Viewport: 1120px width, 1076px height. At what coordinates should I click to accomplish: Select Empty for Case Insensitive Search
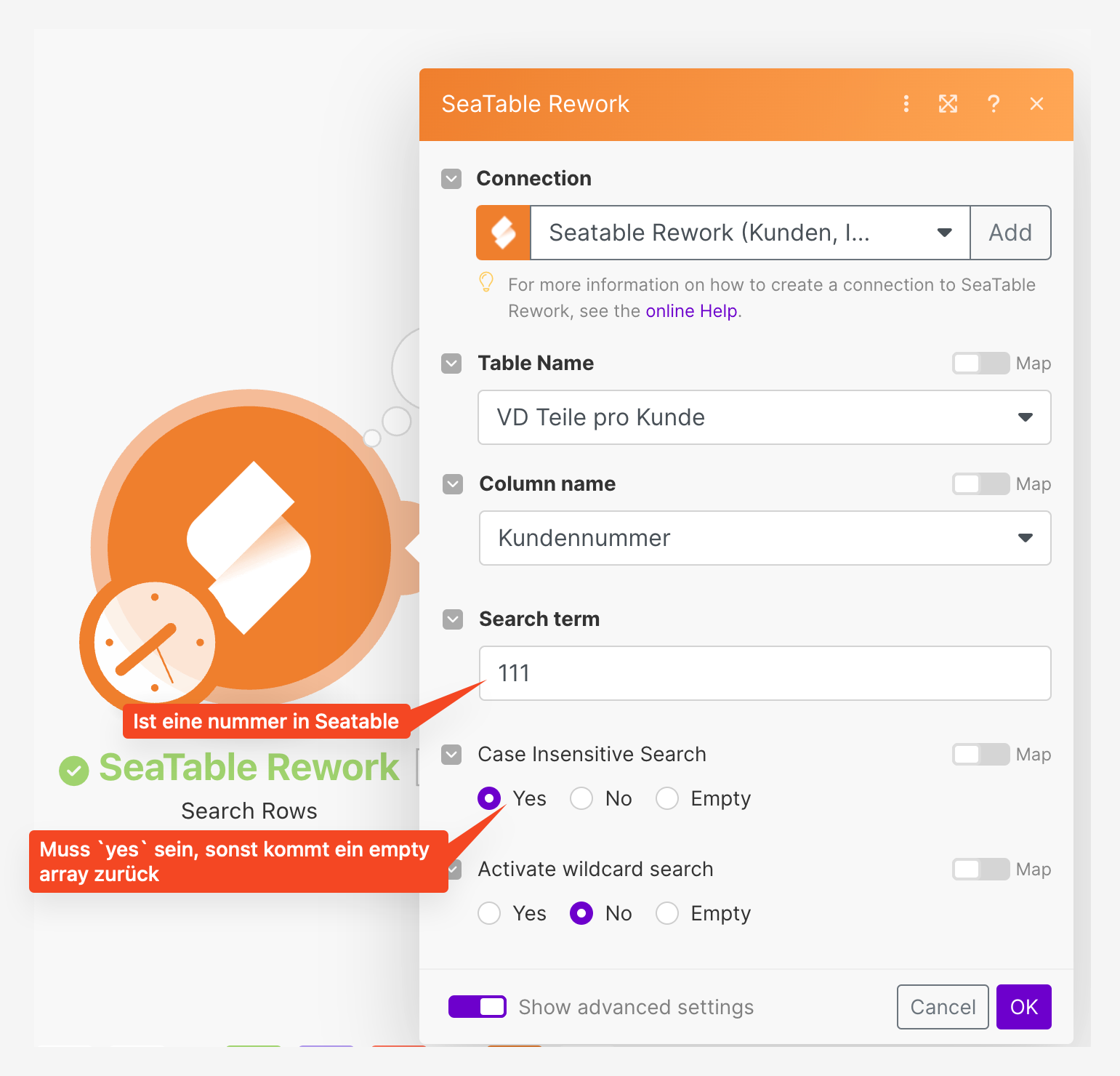pos(667,798)
